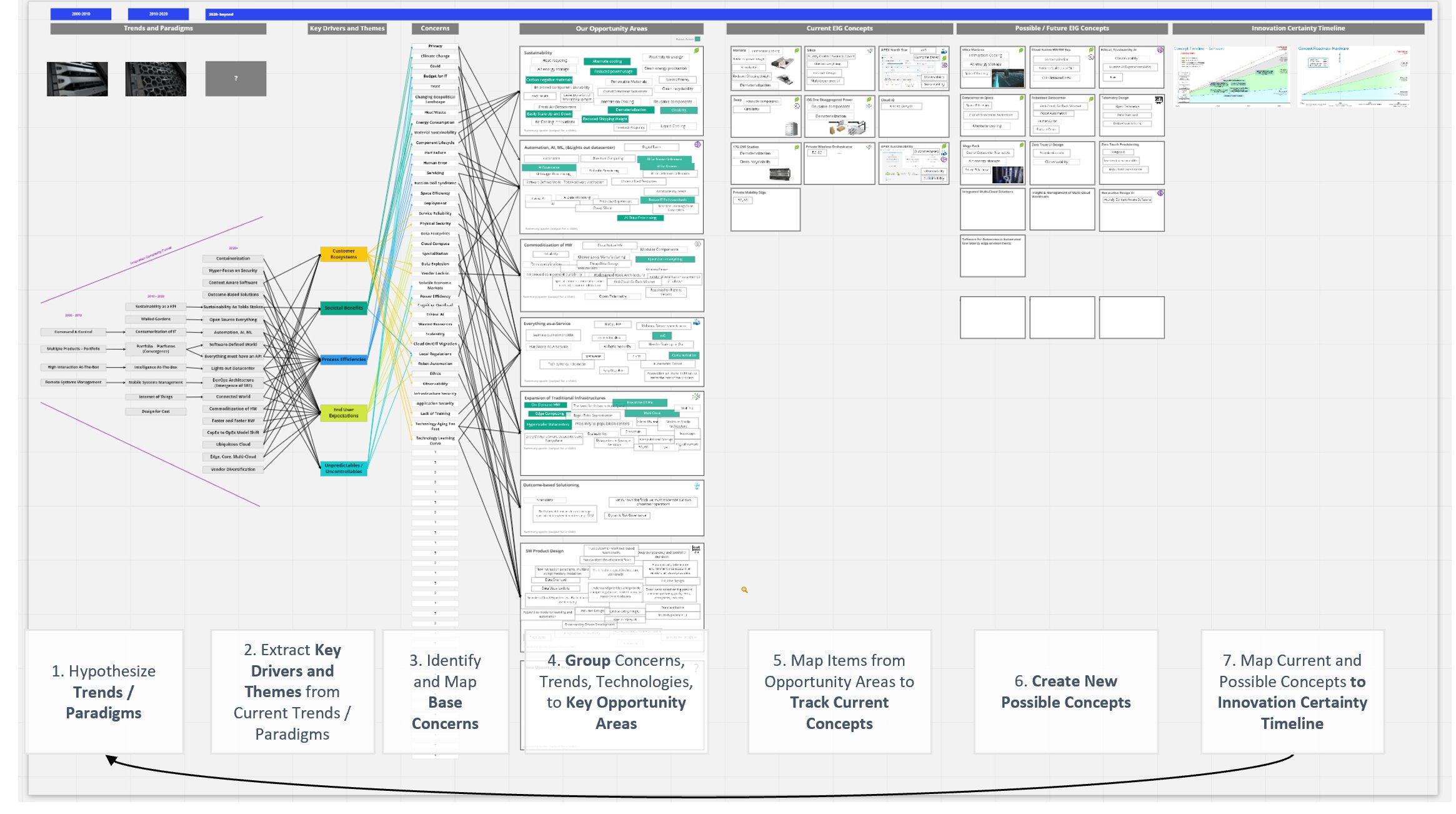Select the purple AI badge on the Automation, AI, ML card
1456x814 pixels.
point(698,144)
